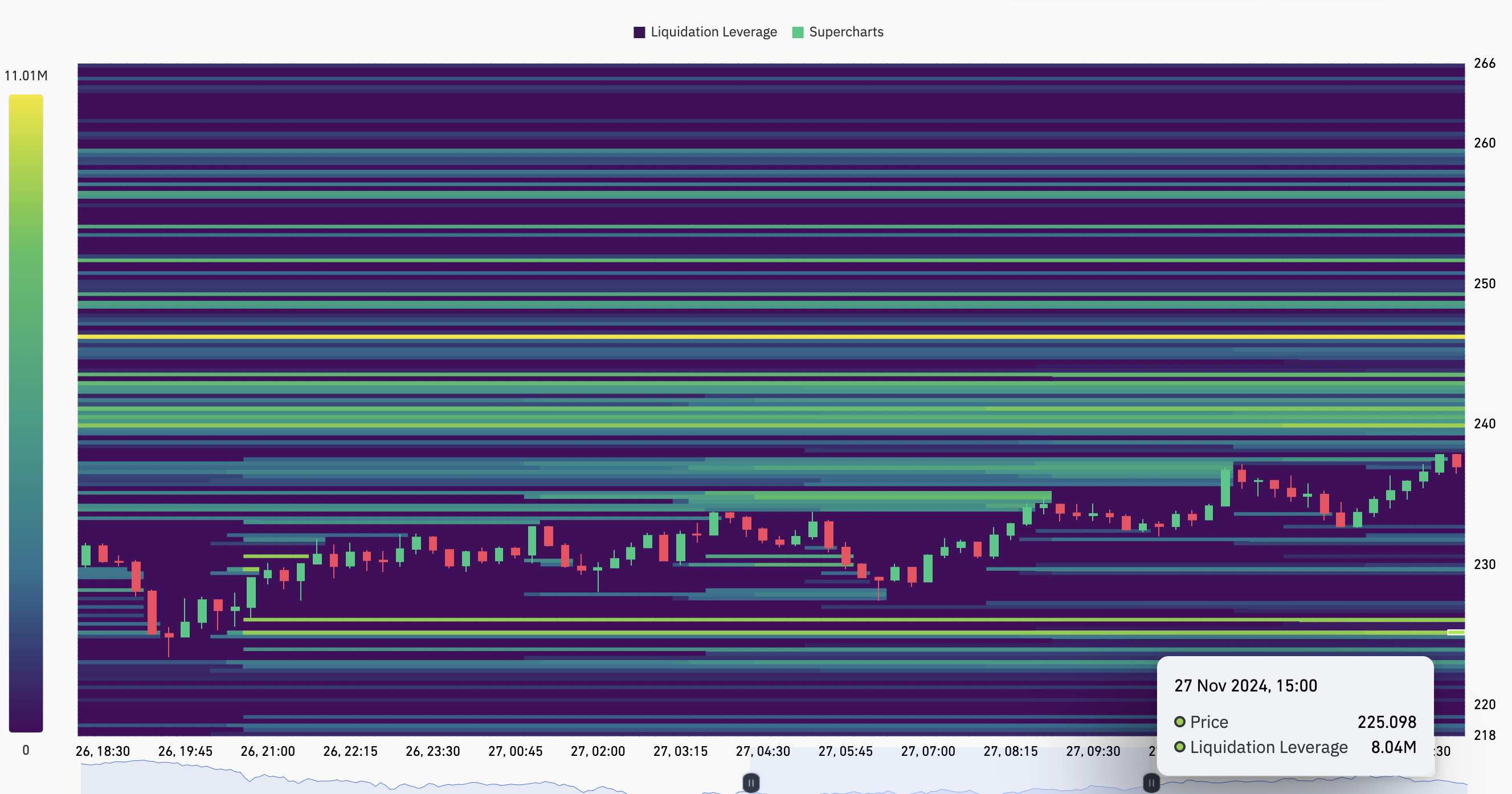
Task: Toggle the Liquidation Leverage legend swatch
Action: (x=639, y=32)
